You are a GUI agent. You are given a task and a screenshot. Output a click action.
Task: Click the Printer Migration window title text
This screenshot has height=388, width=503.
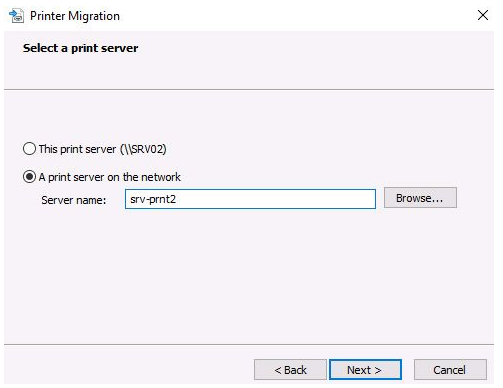click(75, 16)
